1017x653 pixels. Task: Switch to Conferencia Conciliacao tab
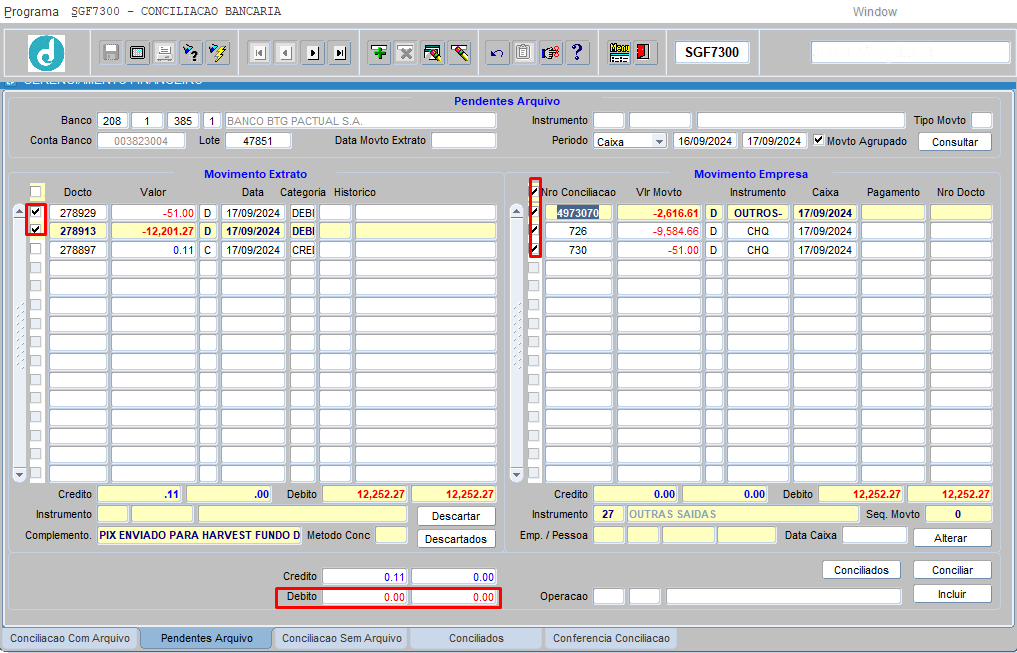point(611,638)
